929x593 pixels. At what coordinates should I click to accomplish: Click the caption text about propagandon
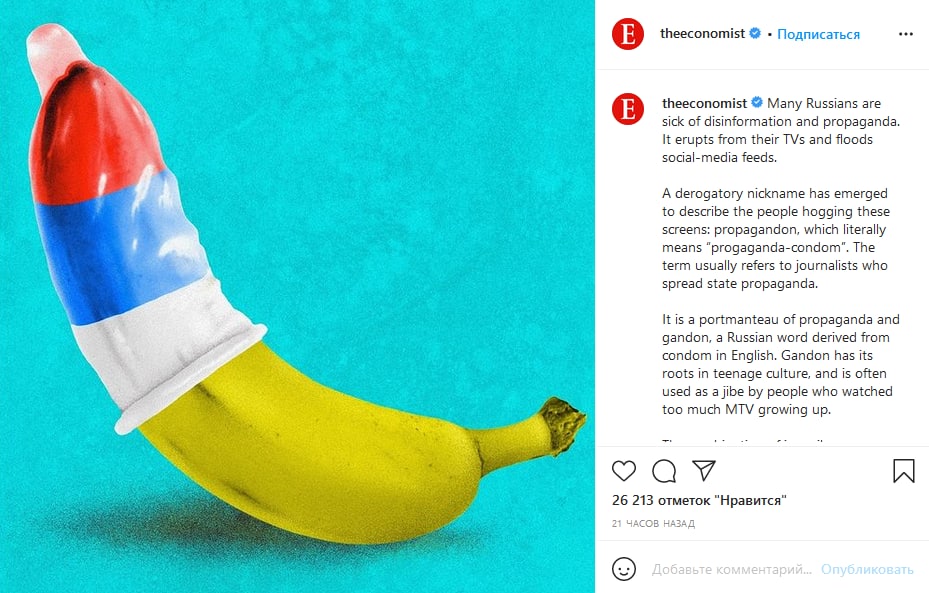click(x=776, y=238)
